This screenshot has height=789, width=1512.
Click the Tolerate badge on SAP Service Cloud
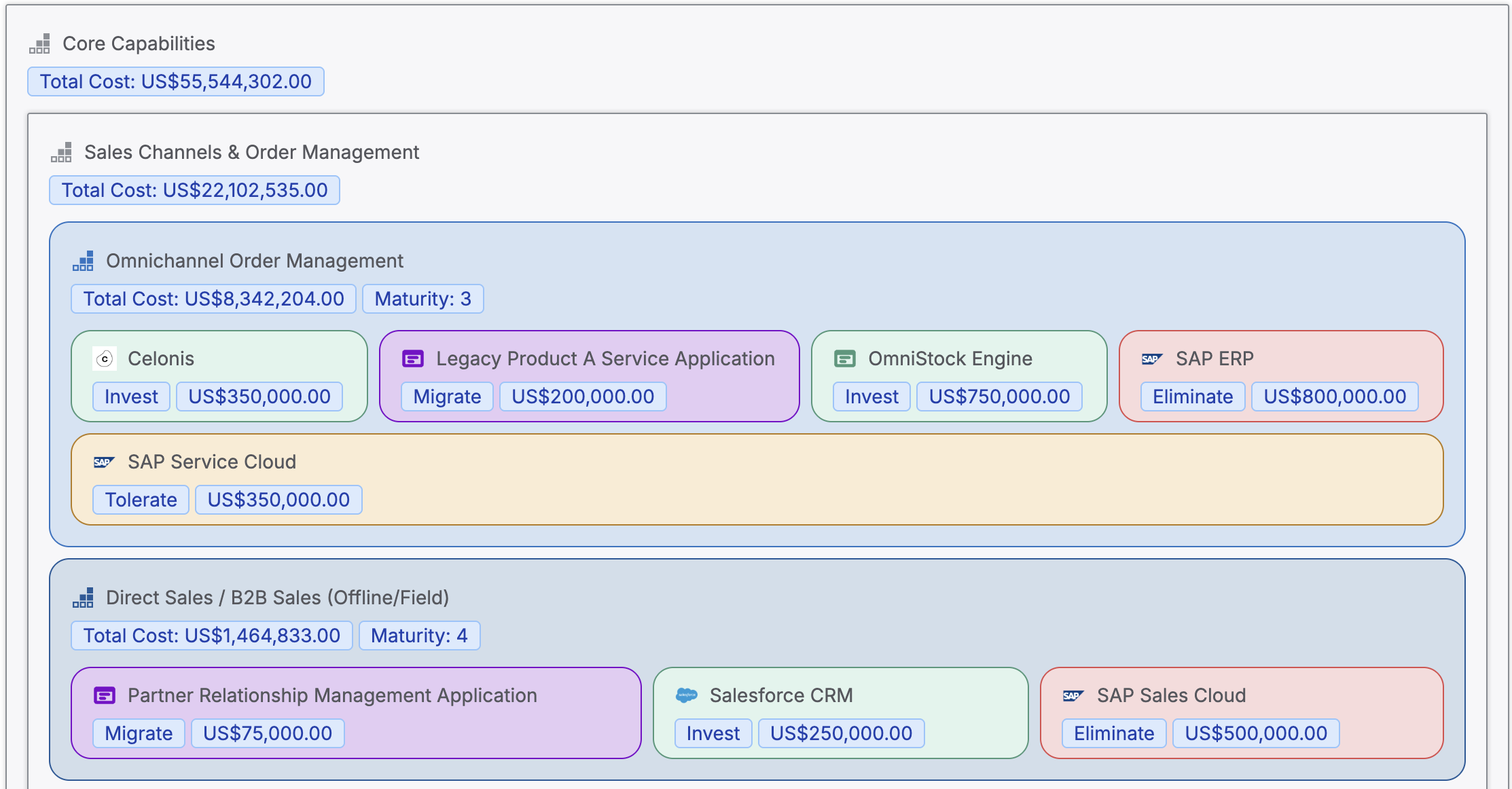(141, 500)
